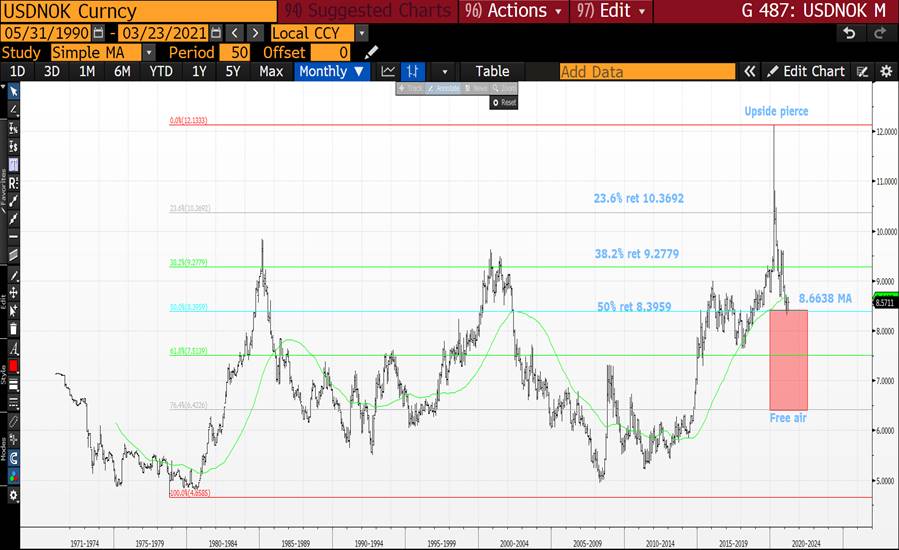Click the trash delete annotation icon
Image resolution: width=899 pixels, height=550 pixels.
(13, 329)
